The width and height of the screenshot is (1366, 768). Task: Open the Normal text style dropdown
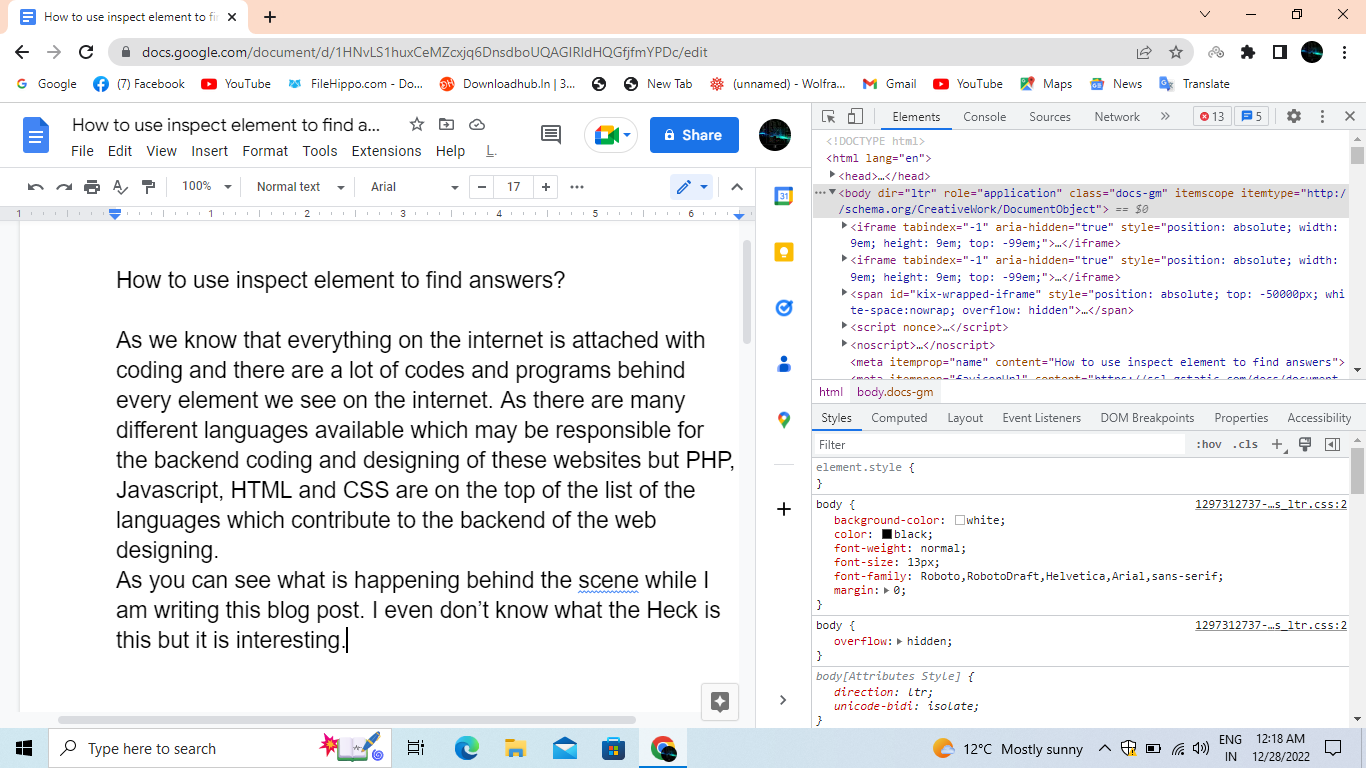[x=299, y=187]
